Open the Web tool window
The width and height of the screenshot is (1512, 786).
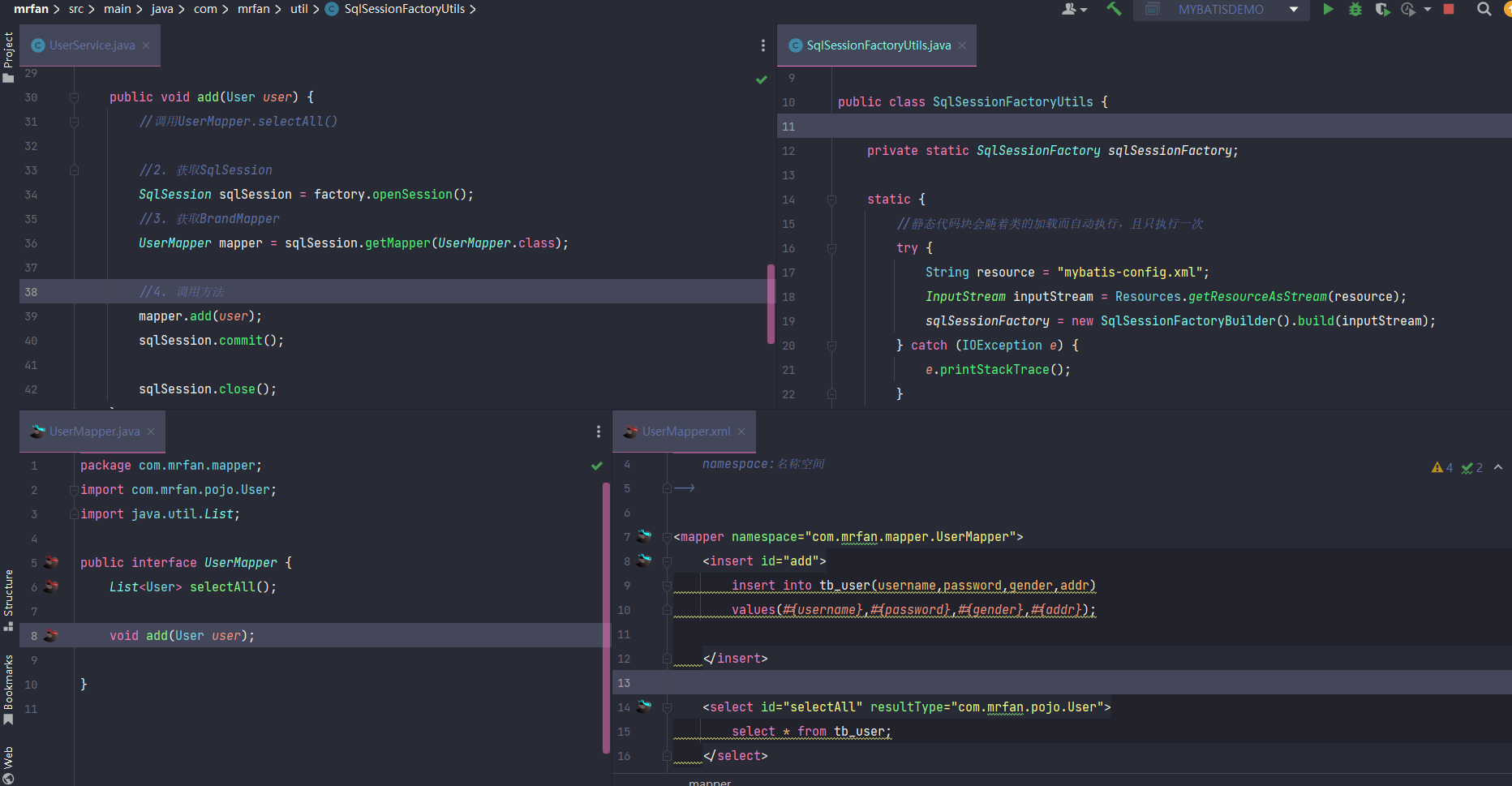[x=8, y=765]
